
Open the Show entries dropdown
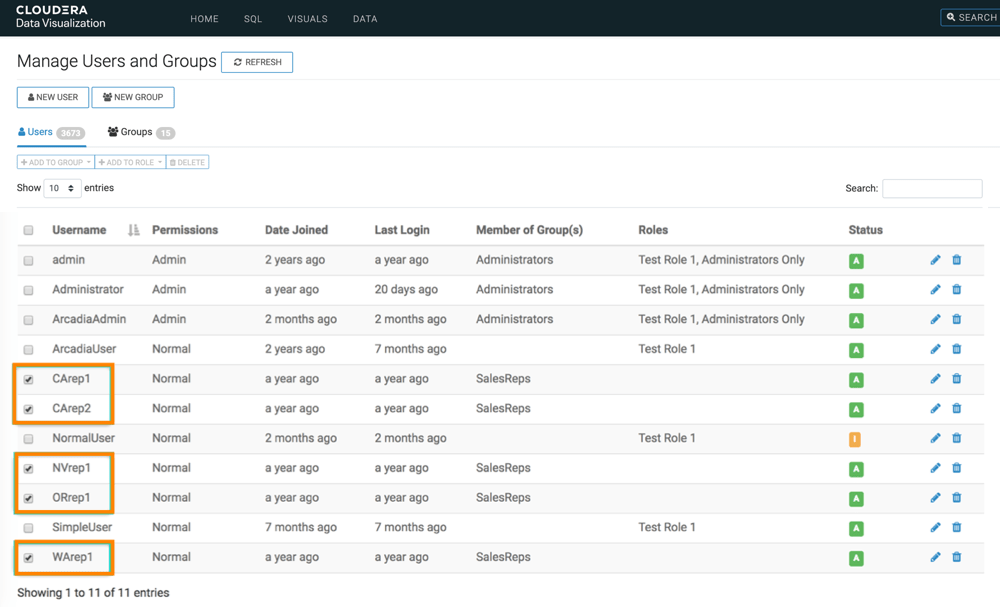61,188
